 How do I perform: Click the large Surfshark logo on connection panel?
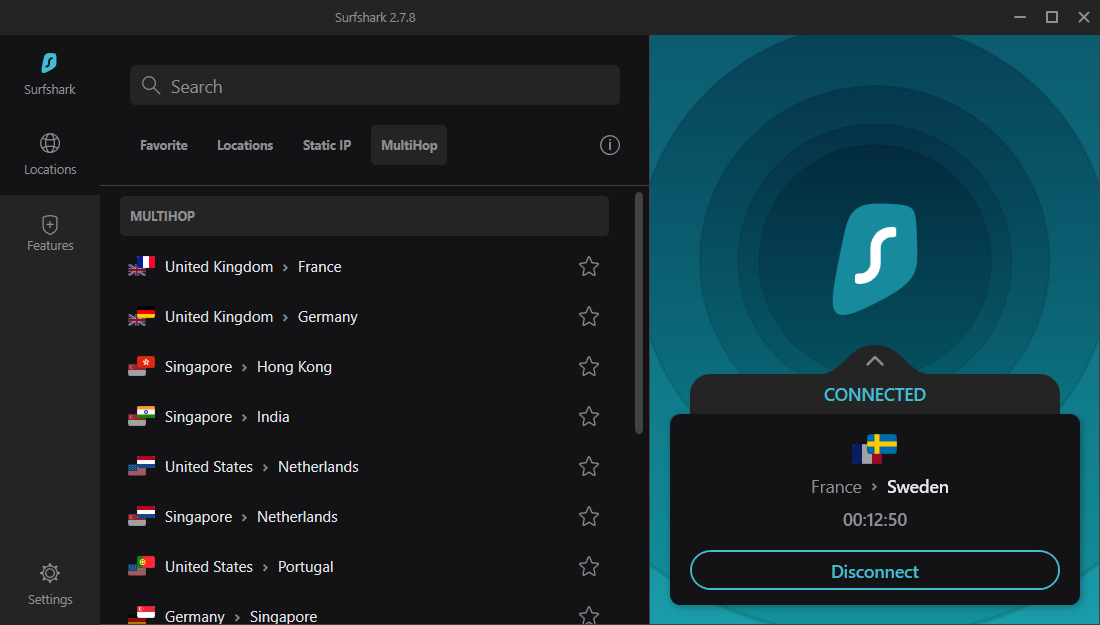click(874, 259)
